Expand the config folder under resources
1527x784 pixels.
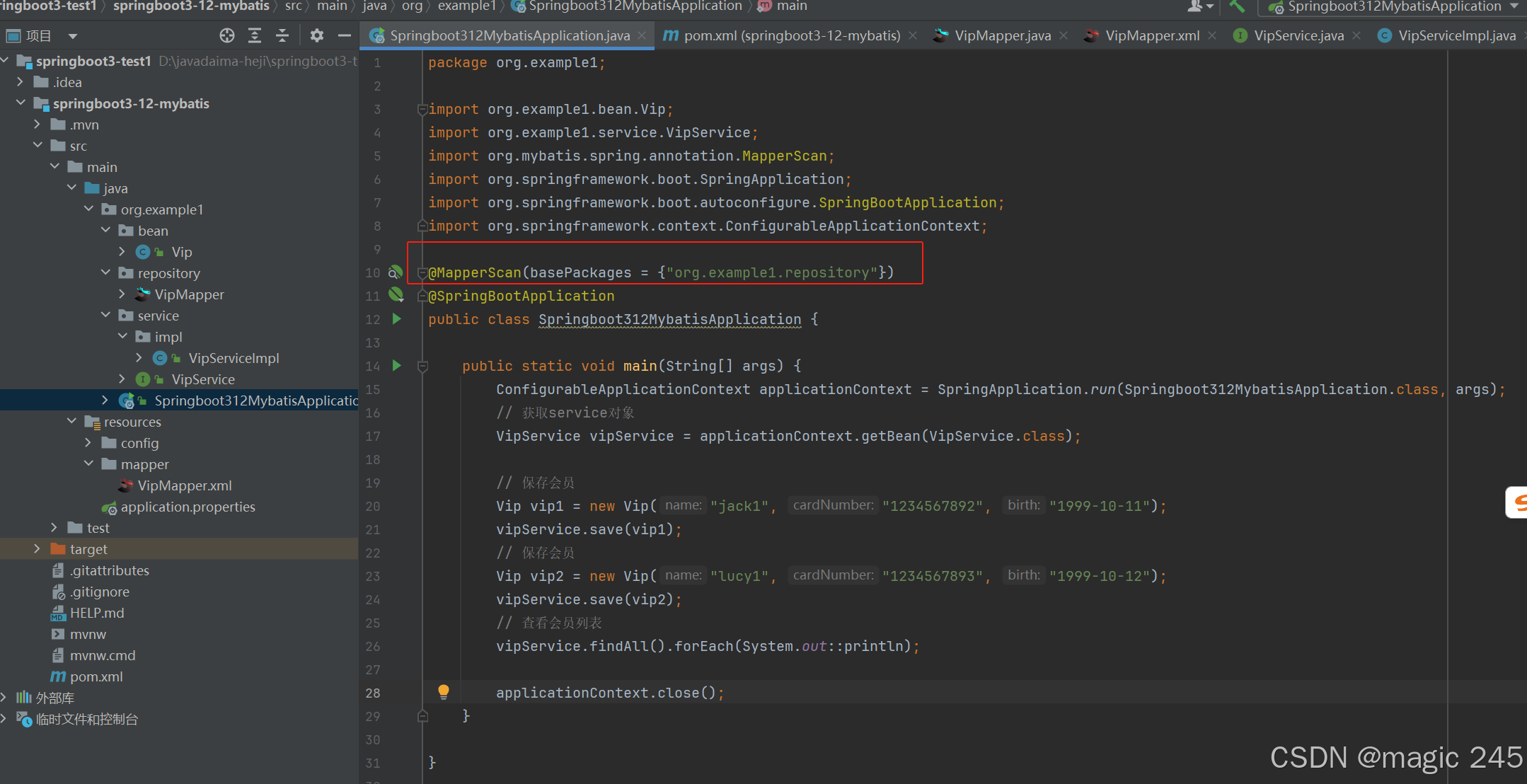pyautogui.click(x=88, y=442)
